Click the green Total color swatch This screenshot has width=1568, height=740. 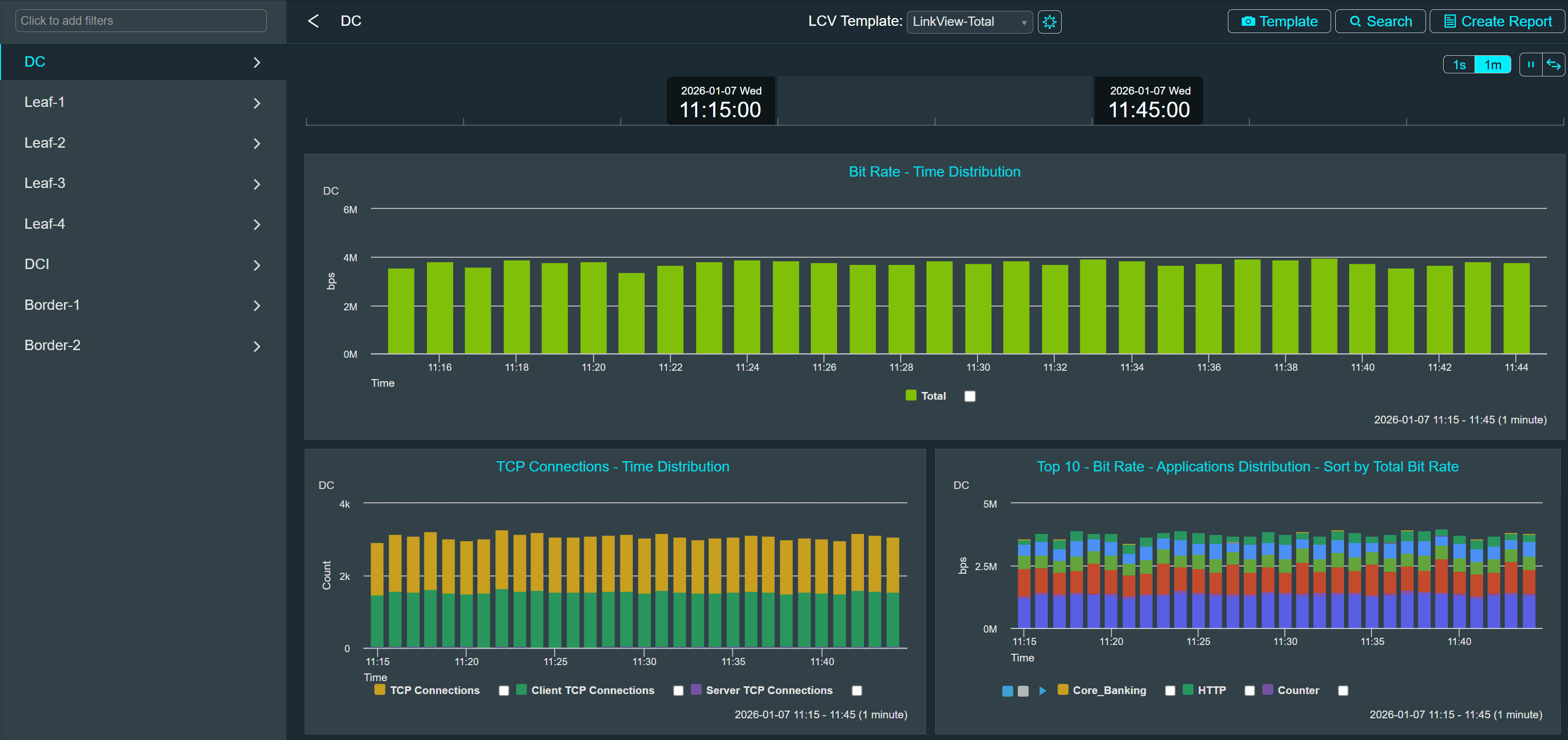[x=910, y=395]
